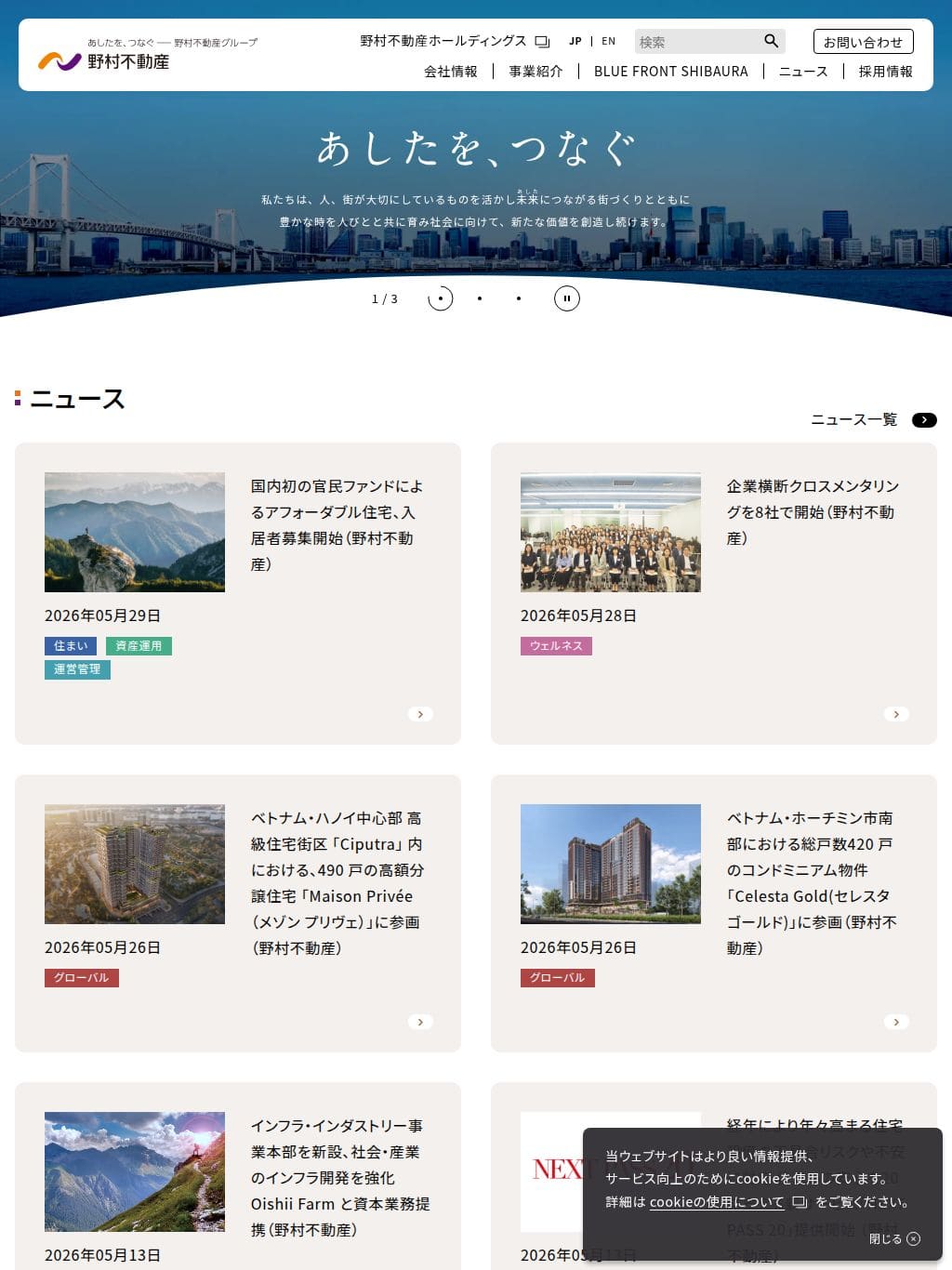Click the date 2026年05月28日
The width and height of the screenshot is (952, 1270).
(x=578, y=615)
